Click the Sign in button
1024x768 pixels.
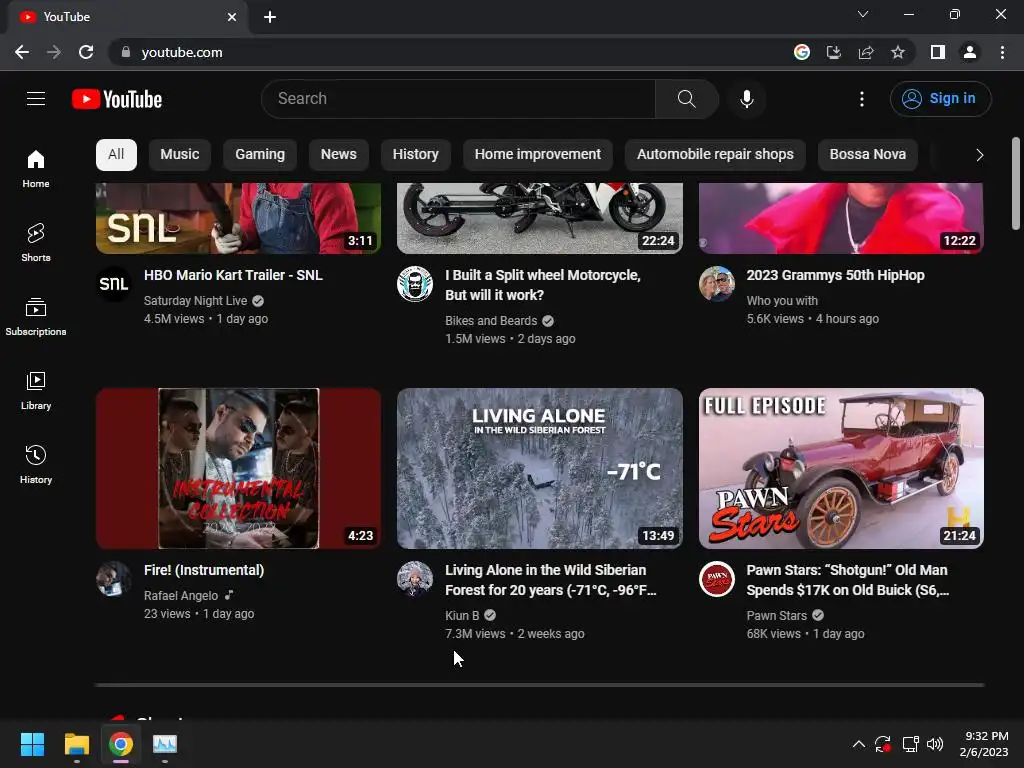940,99
